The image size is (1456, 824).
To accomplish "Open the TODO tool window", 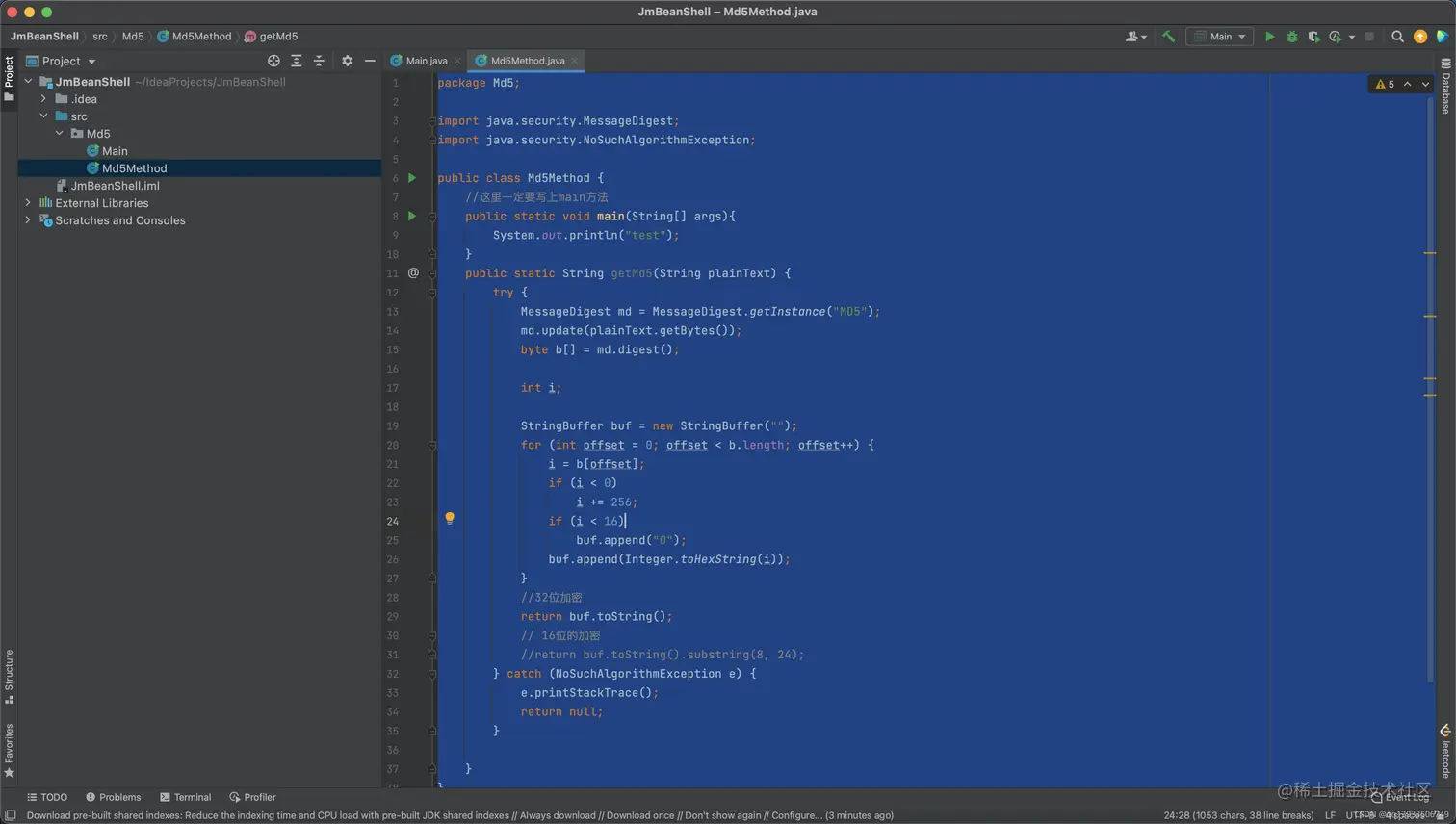I will (47, 797).
